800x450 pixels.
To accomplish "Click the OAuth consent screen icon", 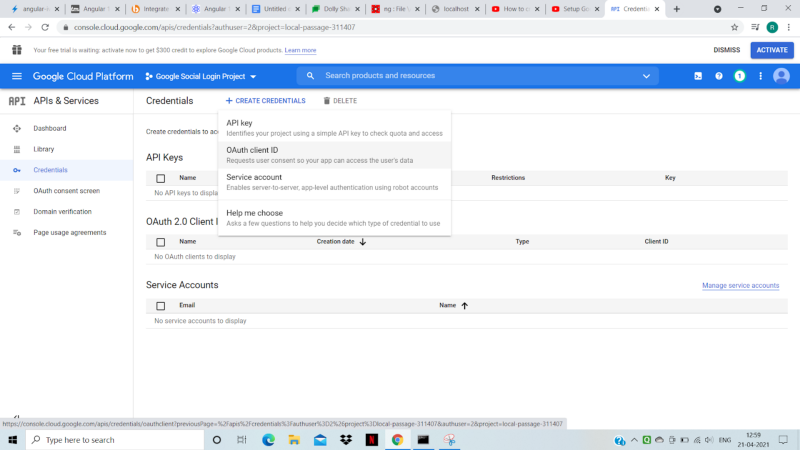I will (x=17, y=191).
